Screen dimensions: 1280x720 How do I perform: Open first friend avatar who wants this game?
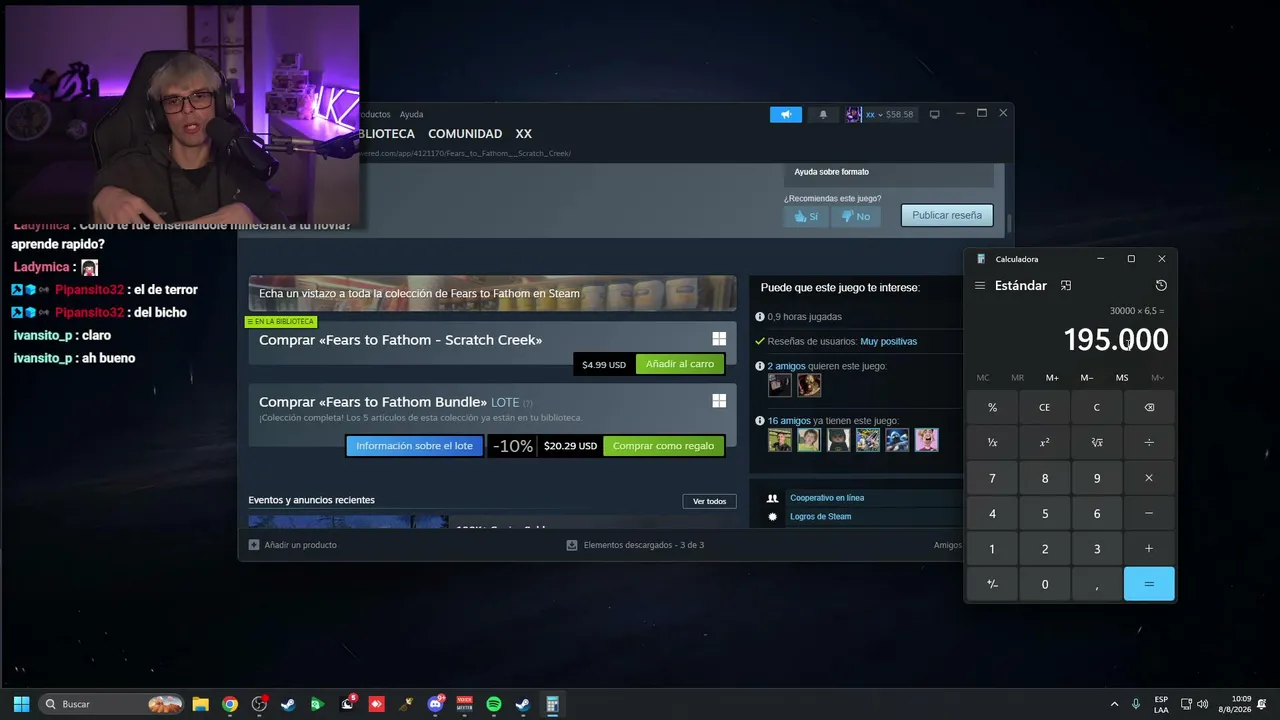pyautogui.click(x=780, y=385)
